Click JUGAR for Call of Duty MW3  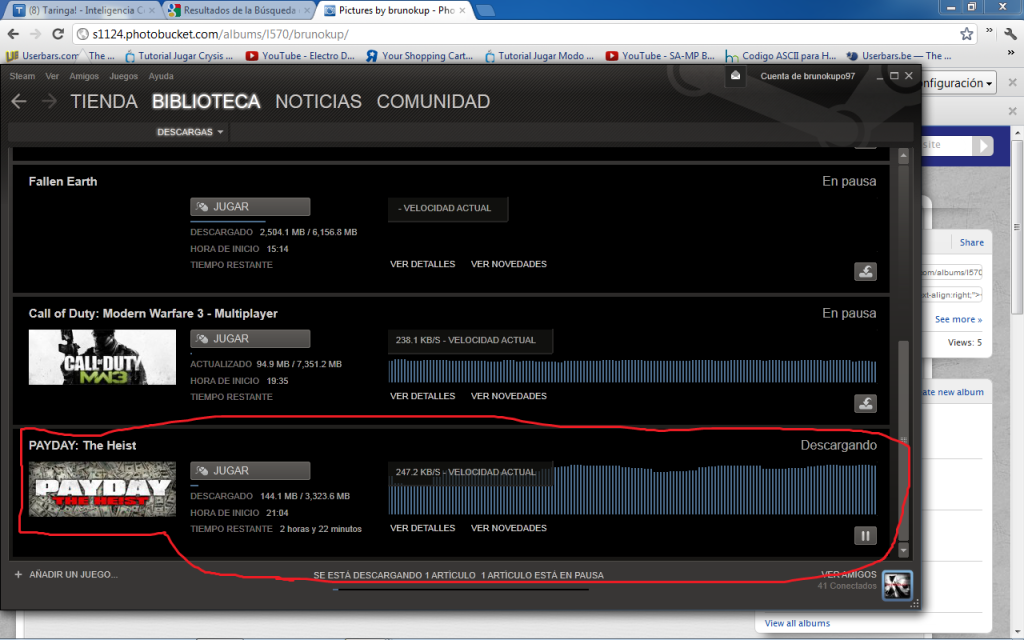click(250, 339)
